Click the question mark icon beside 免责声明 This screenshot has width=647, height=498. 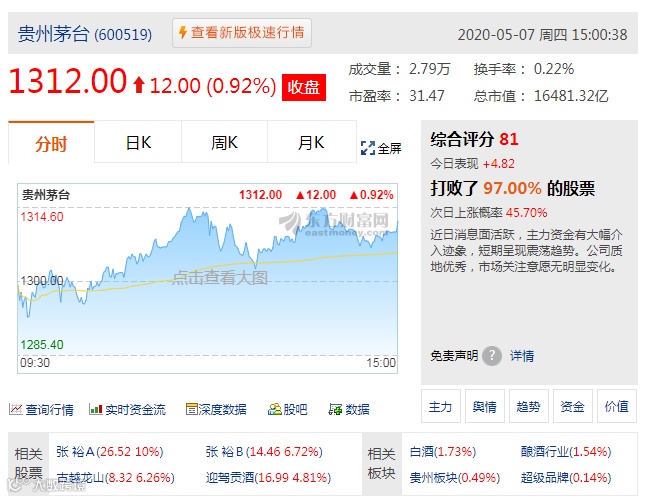(491, 356)
